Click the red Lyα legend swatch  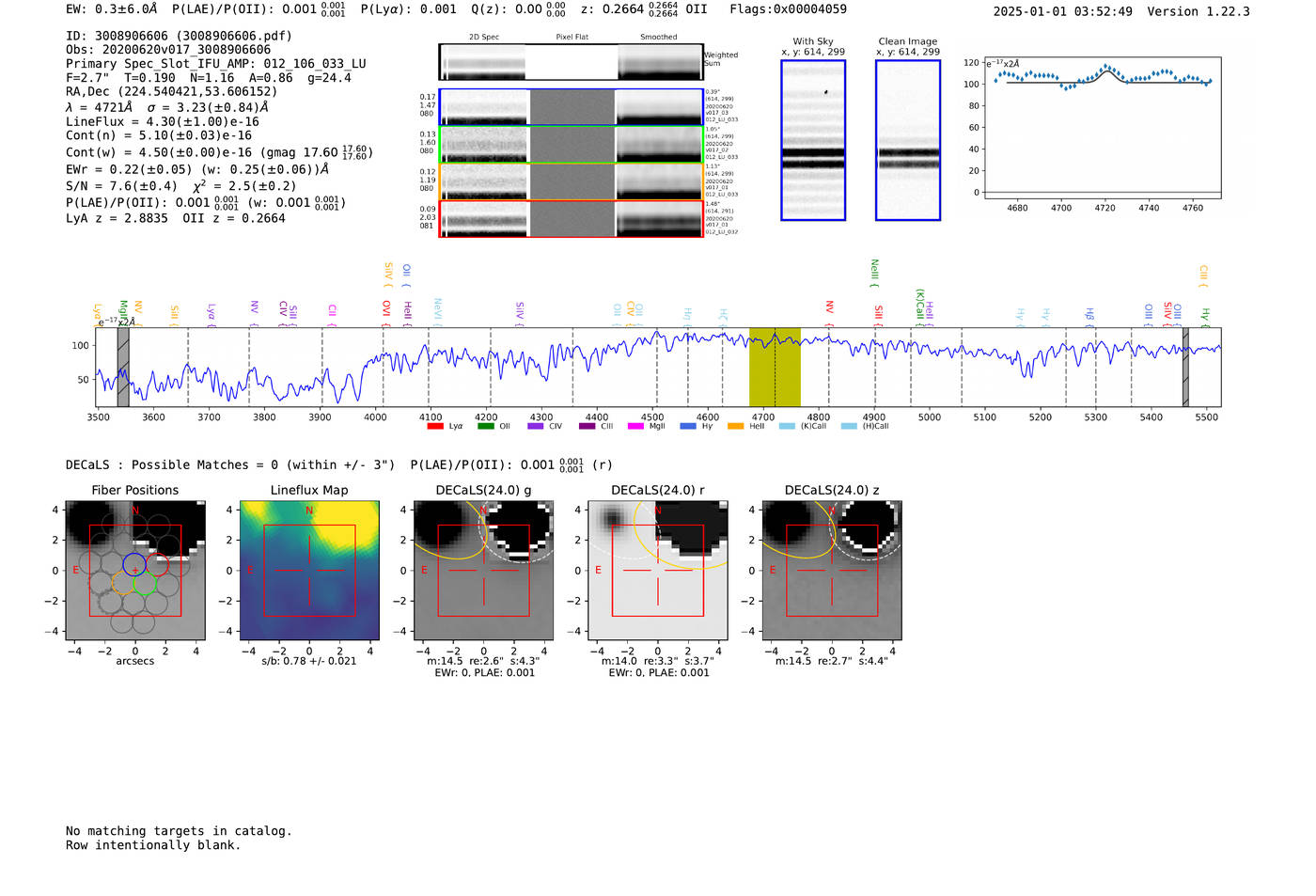[435, 426]
